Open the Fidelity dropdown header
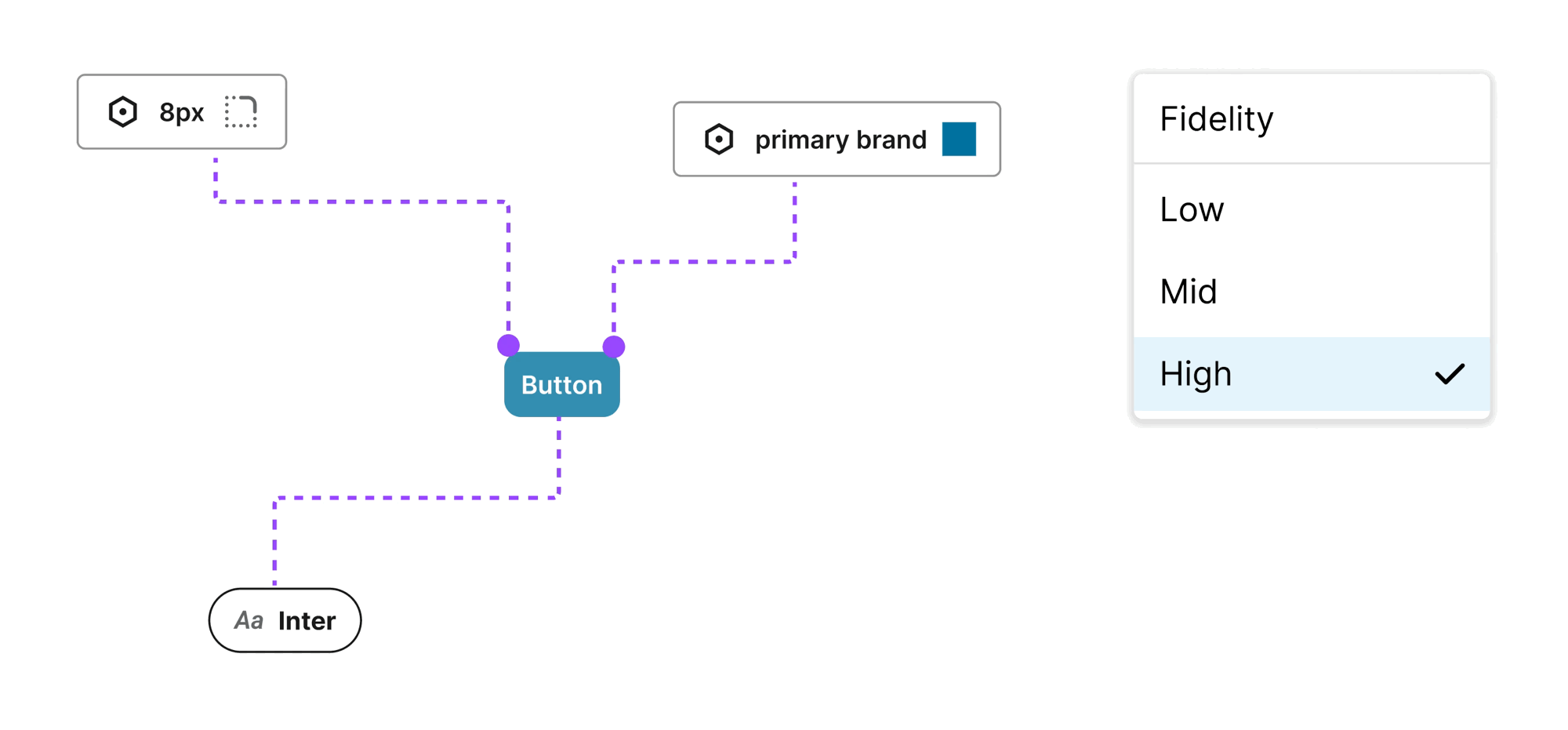1568x730 pixels. (x=1216, y=118)
